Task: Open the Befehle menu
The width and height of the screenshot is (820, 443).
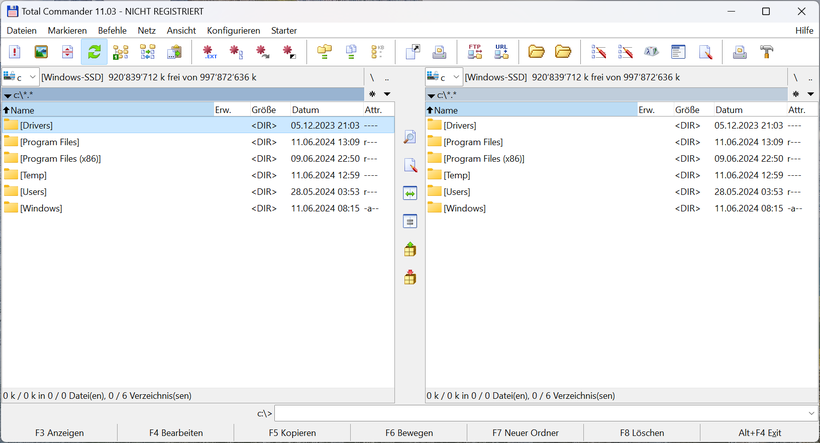Action: click(112, 30)
